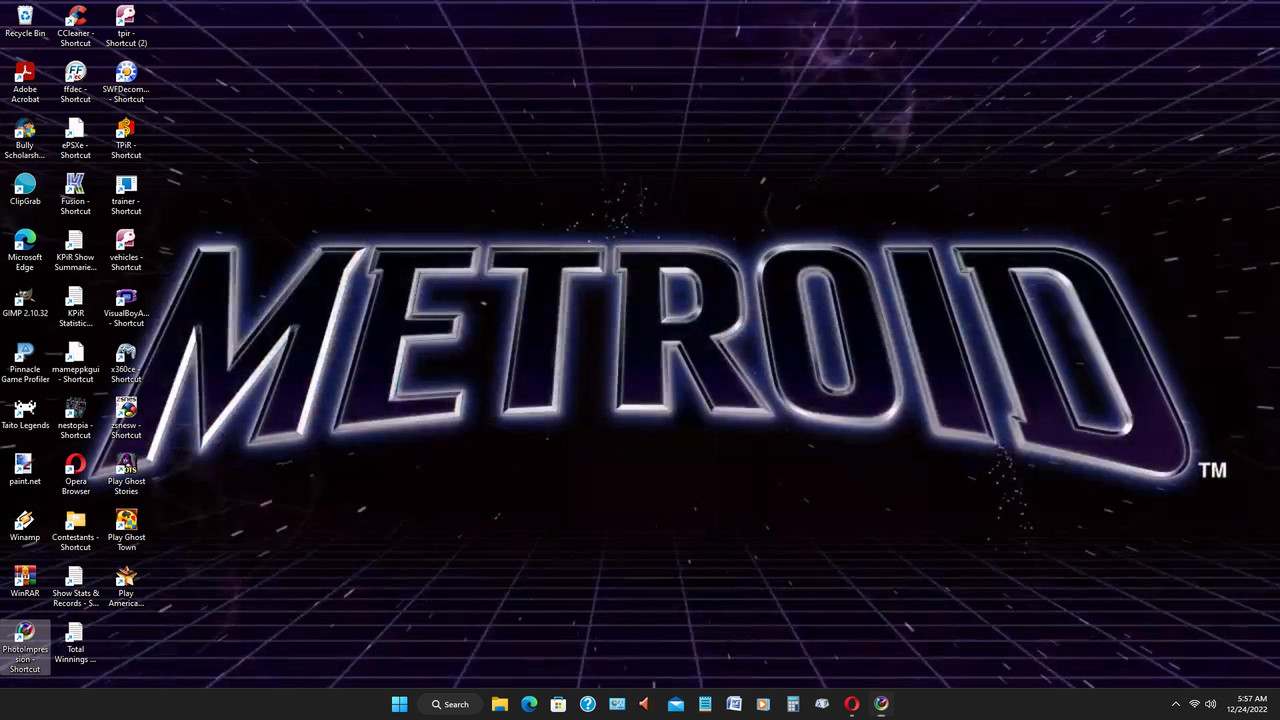Switch to PhotoImpression in the taskbar

881,704
